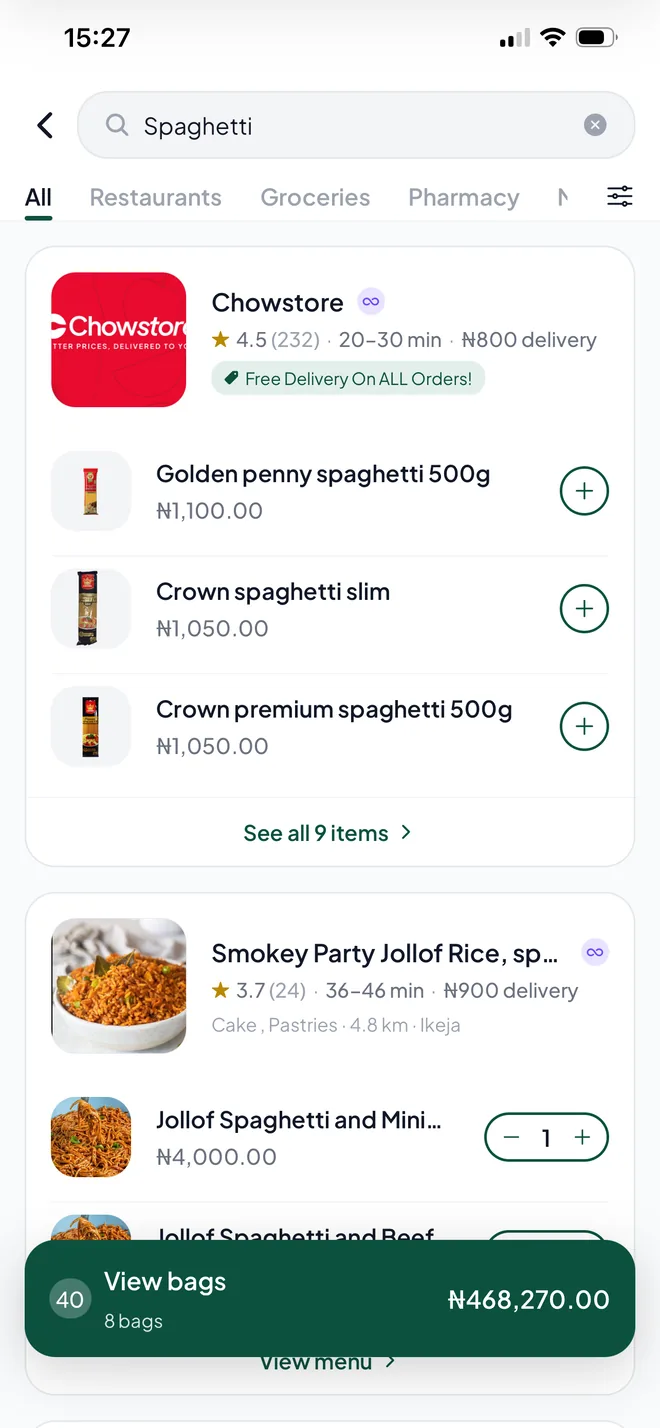Image resolution: width=660 pixels, height=1428 pixels.
Task: Switch to the Groceries tab
Action: point(315,197)
